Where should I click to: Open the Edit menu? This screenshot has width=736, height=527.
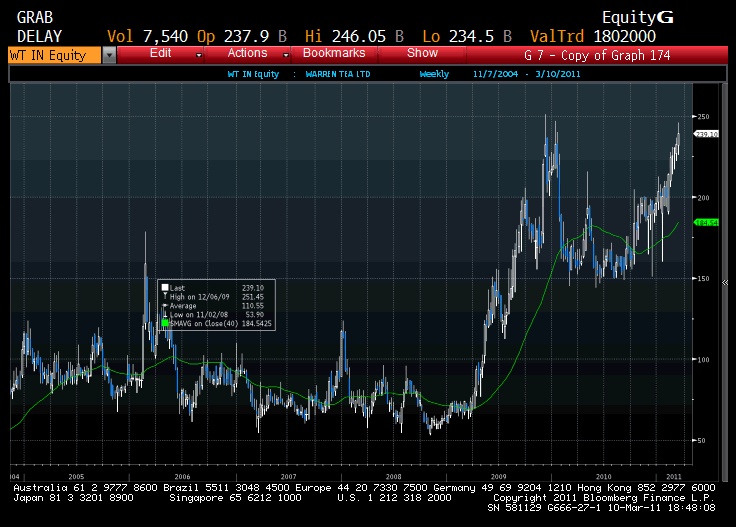[160, 53]
